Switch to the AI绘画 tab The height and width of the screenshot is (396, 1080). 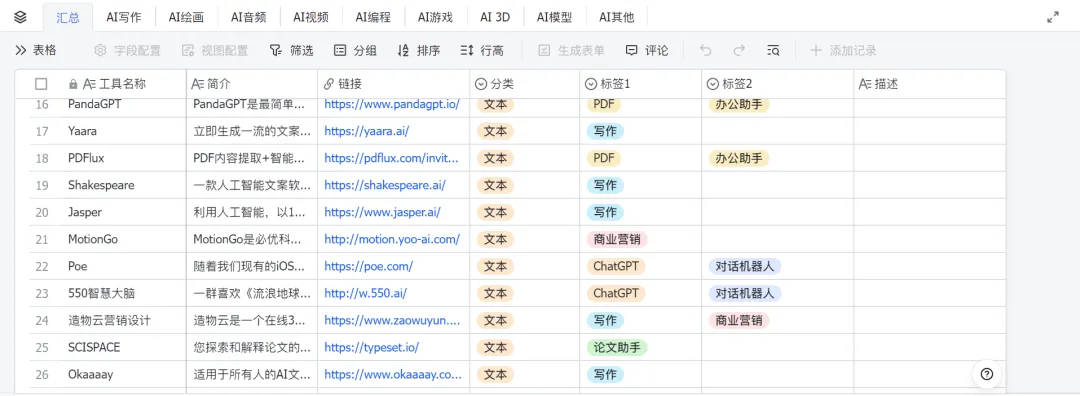(x=186, y=17)
